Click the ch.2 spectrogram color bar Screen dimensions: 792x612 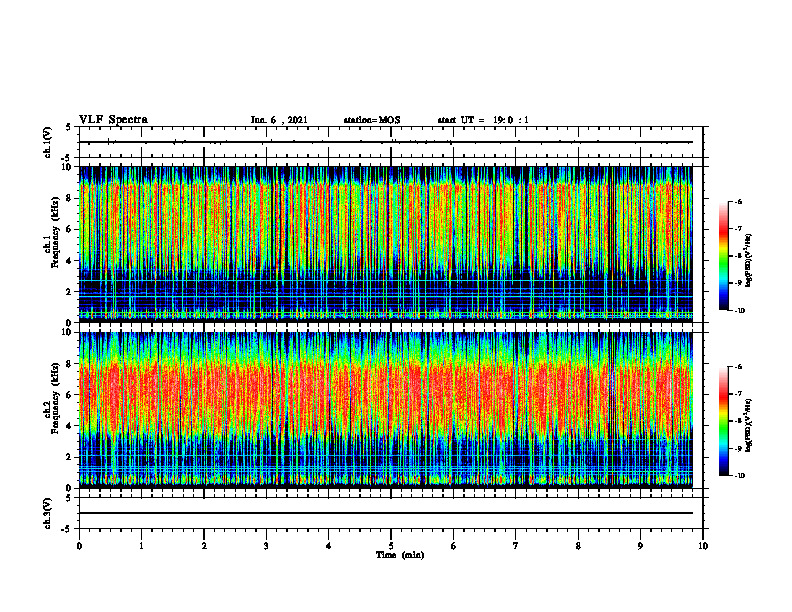pyautogui.click(x=723, y=421)
